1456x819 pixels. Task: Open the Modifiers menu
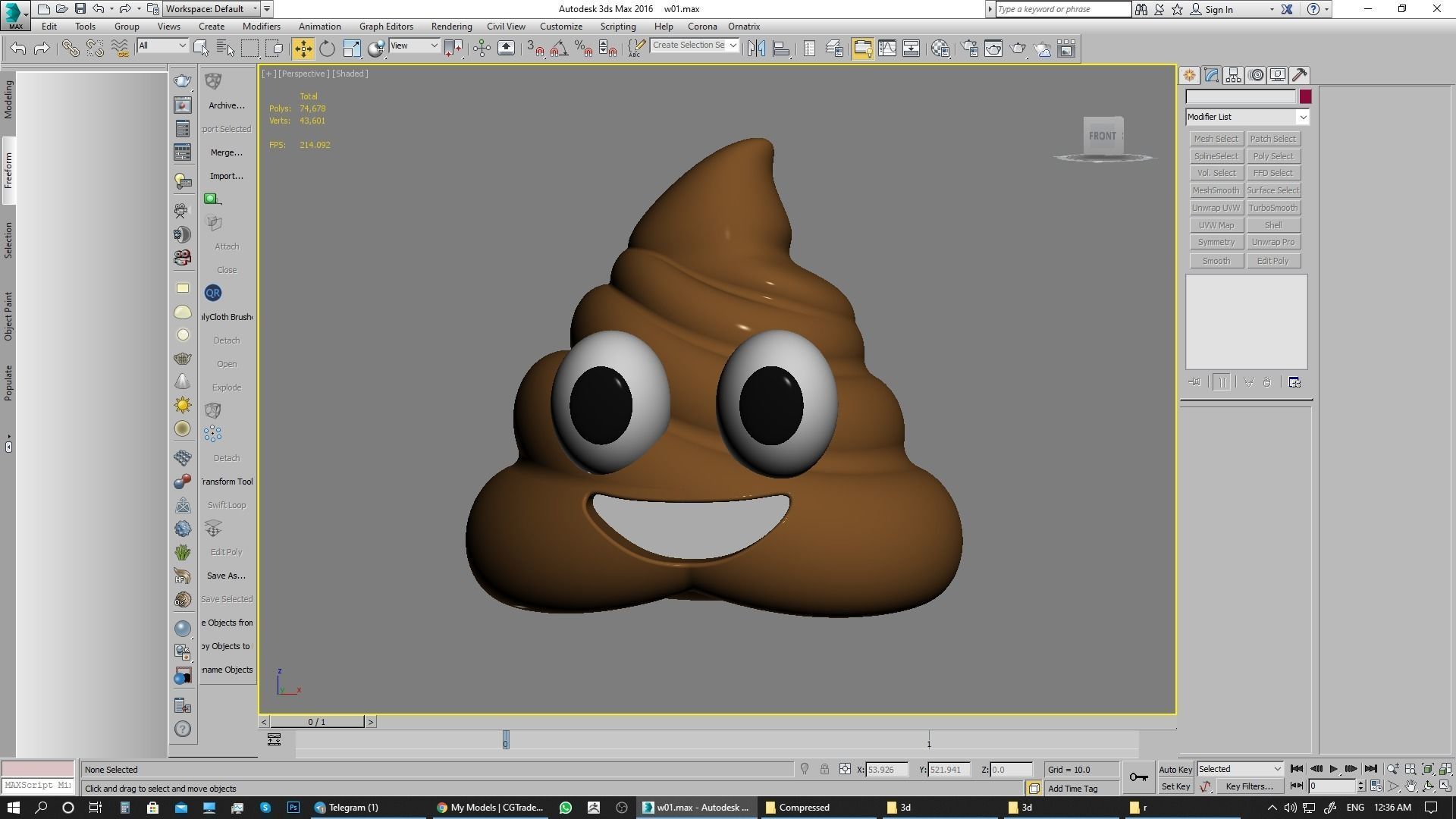point(261,27)
